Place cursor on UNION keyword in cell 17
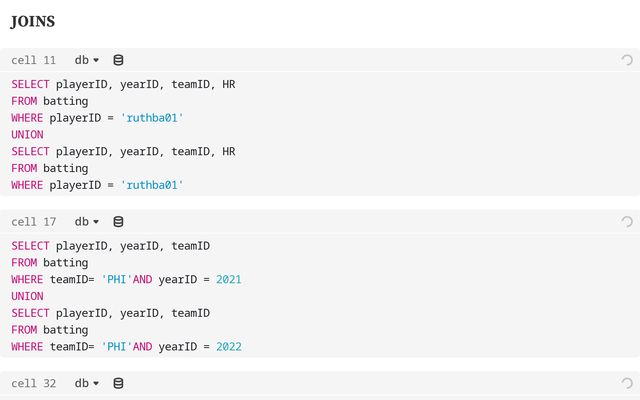640x400 pixels. click(x=27, y=296)
